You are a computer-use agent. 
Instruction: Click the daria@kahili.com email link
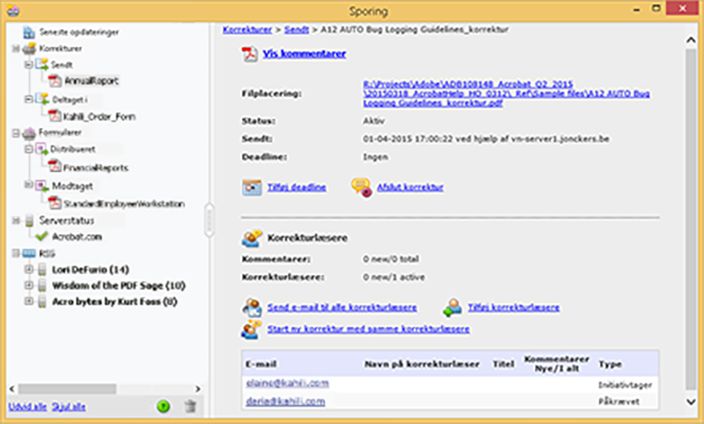point(286,402)
